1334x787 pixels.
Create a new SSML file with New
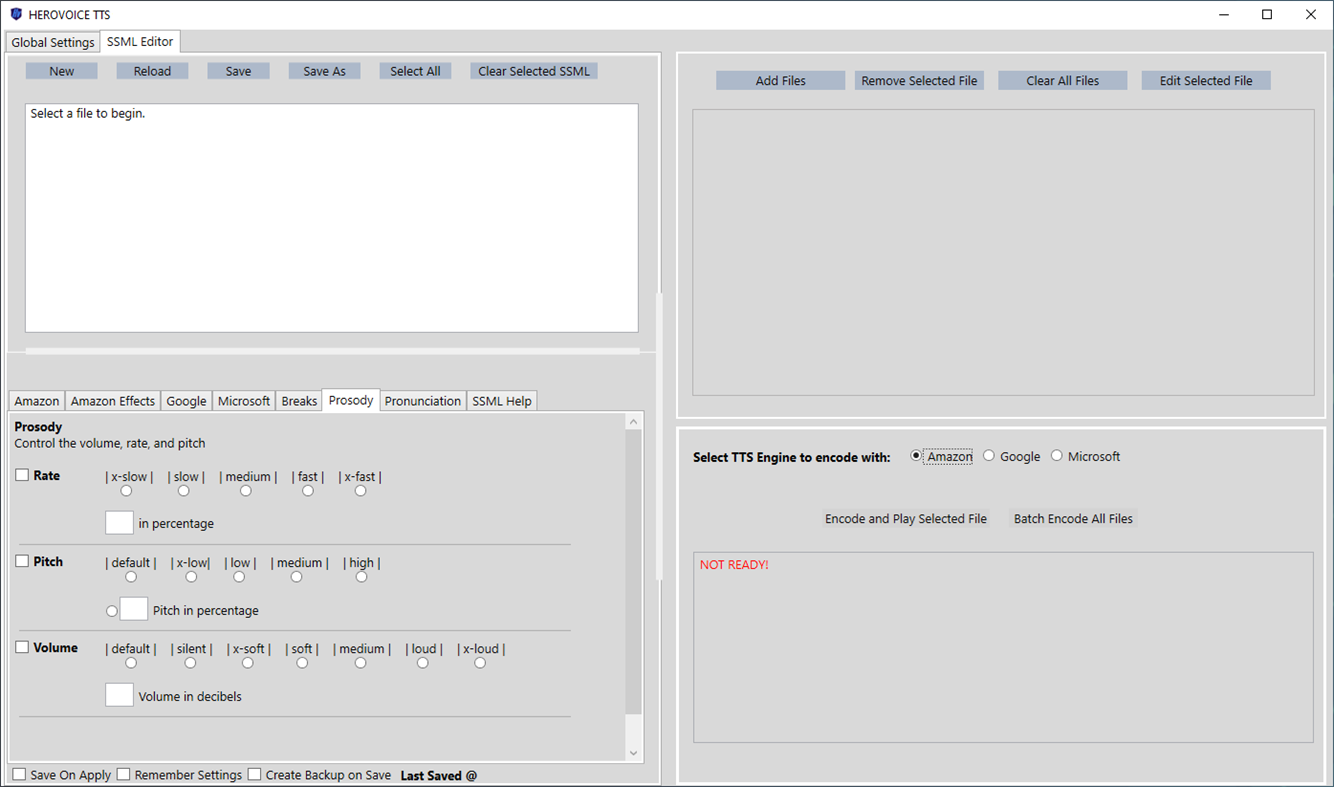pos(61,70)
